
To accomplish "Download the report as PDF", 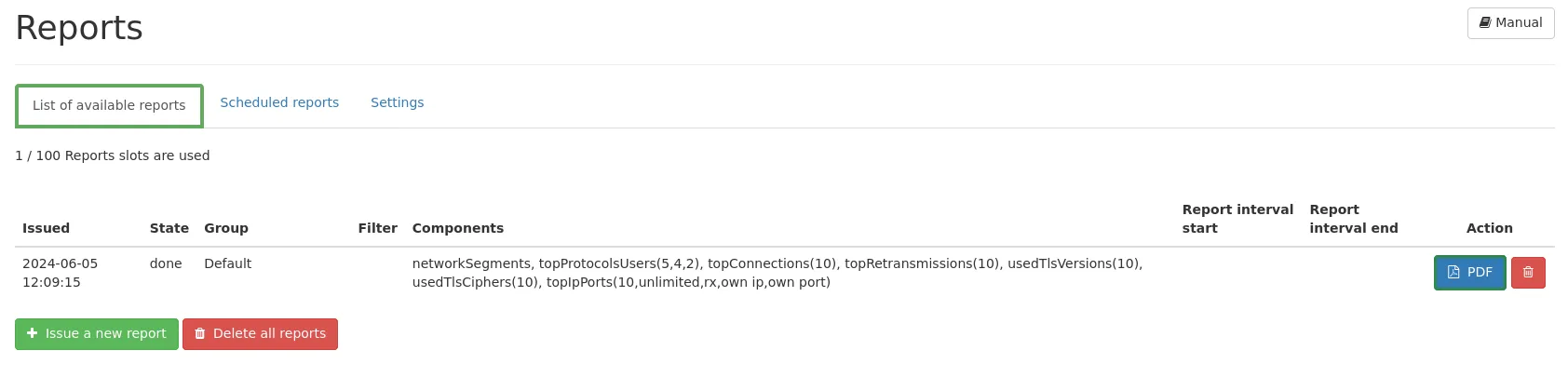I will click(1469, 273).
